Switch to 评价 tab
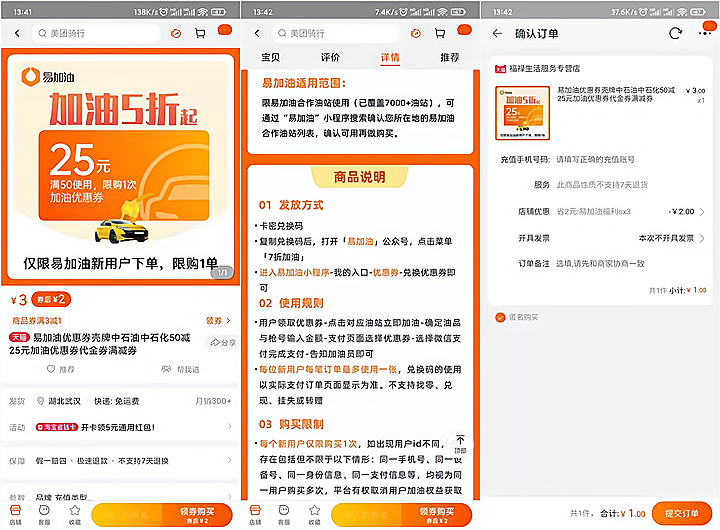Image resolution: width=720 pixels, height=530 pixels. [x=330, y=57]
